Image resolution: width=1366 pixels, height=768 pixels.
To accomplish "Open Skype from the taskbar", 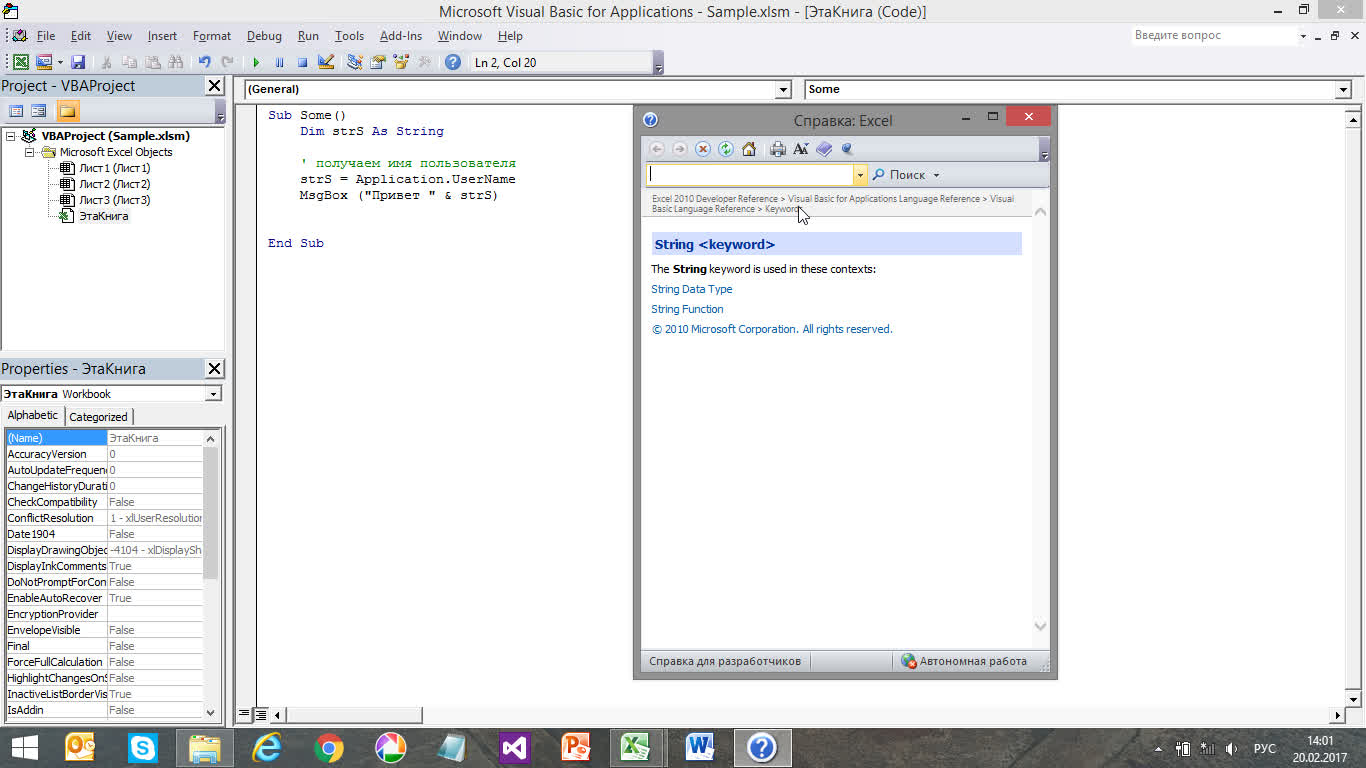I will pos(143,747).
